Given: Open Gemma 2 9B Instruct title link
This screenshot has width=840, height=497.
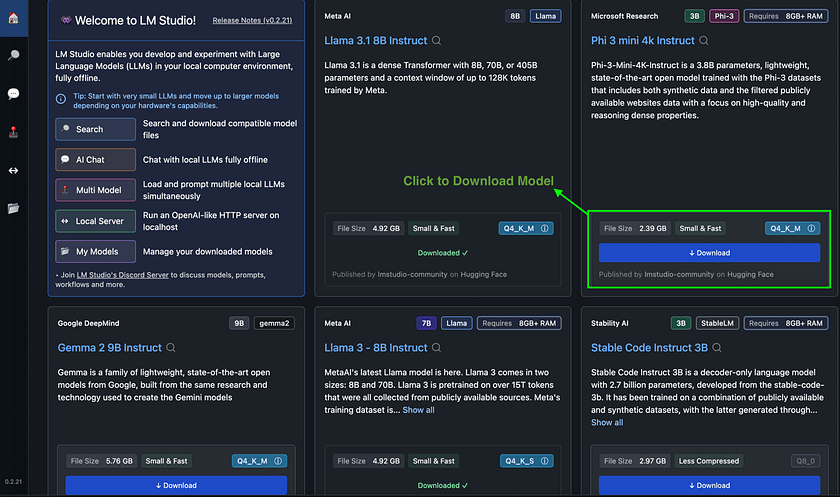Looking at the screenshot, I should coord(109,348).
